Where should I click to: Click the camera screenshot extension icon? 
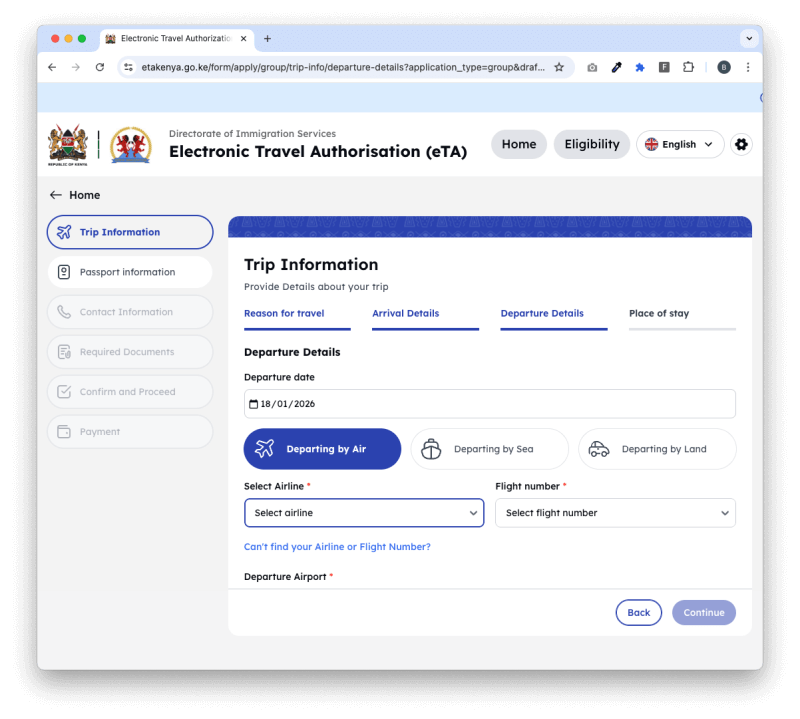coord(592,67)
